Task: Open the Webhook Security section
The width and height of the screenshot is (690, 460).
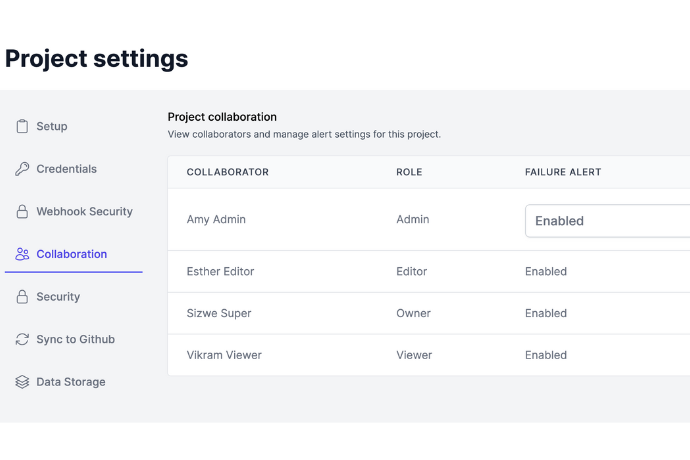Action: pyautogui.click(x=84, y=212)
